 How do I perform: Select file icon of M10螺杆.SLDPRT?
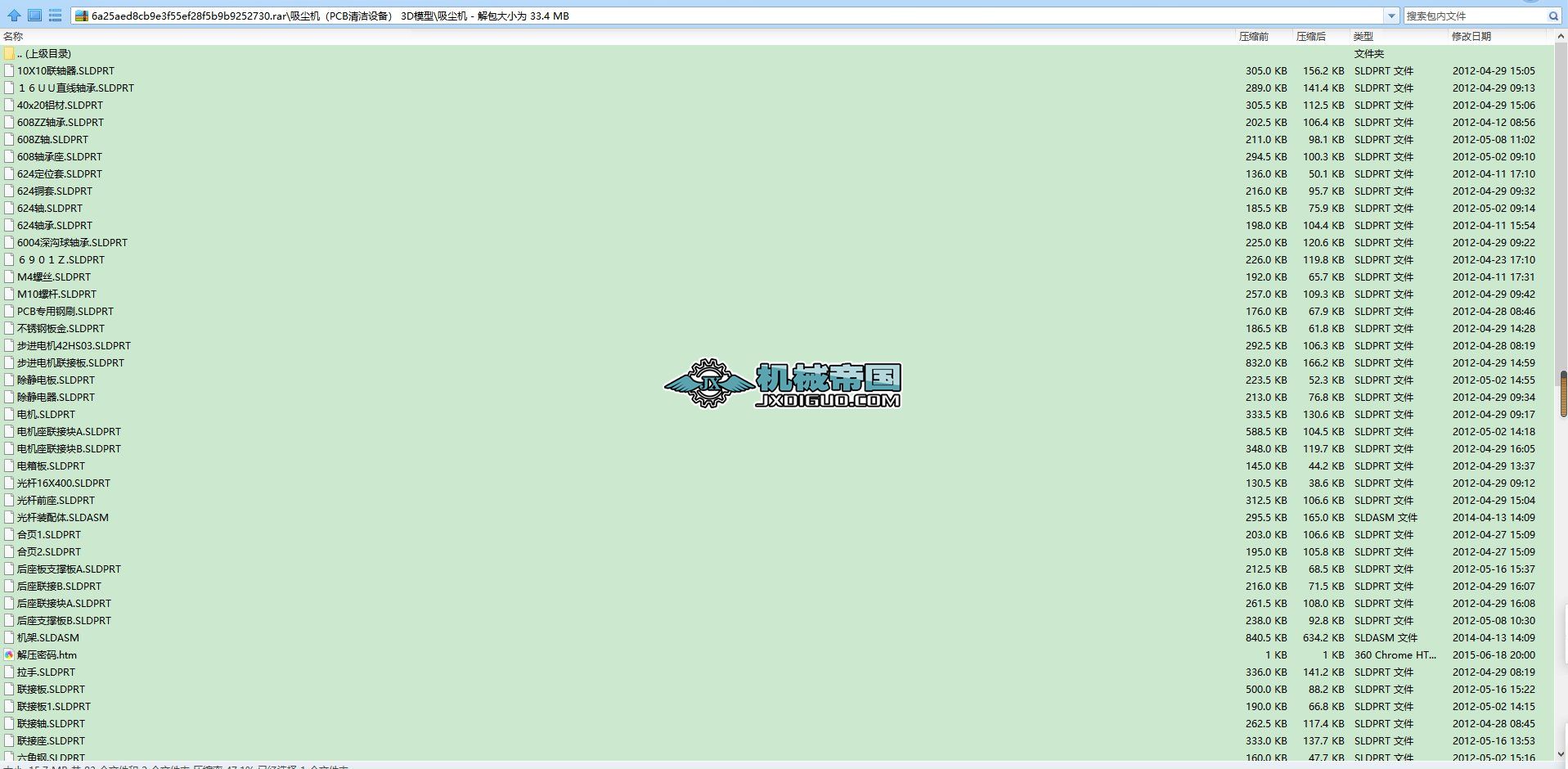tap(9, 294)
